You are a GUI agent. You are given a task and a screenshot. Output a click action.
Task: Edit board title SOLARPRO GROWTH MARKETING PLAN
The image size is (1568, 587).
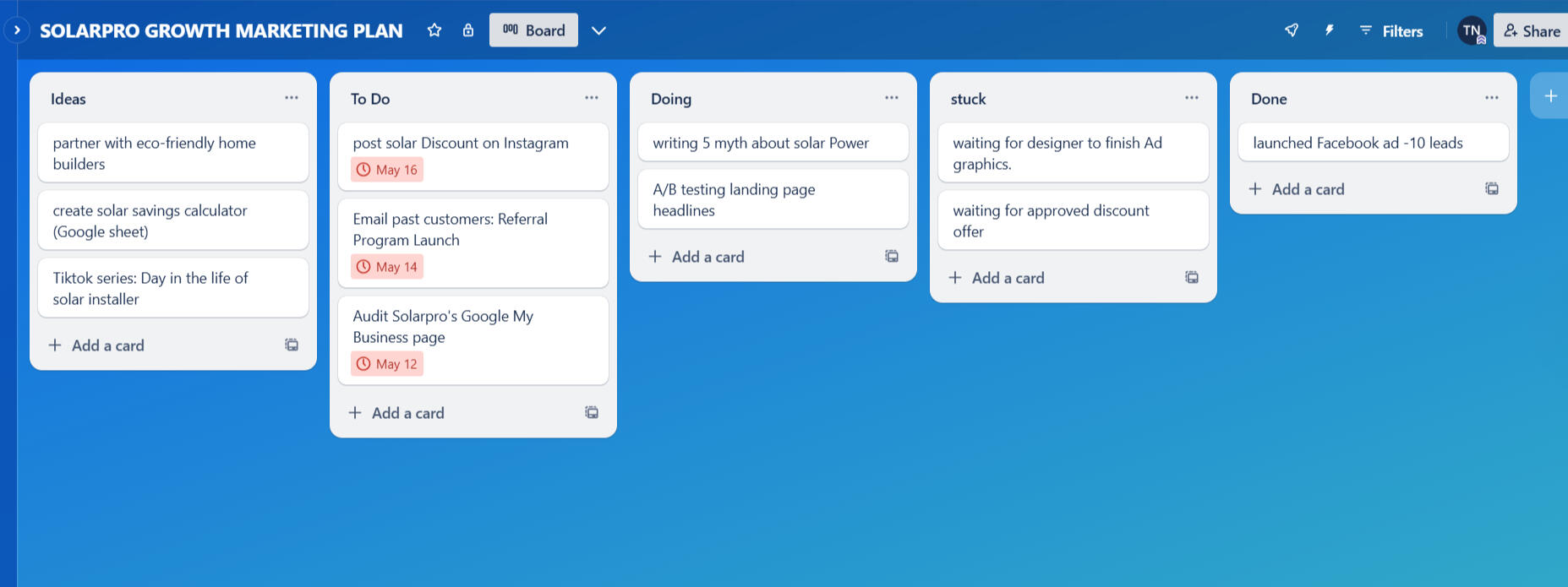[221, 30]
